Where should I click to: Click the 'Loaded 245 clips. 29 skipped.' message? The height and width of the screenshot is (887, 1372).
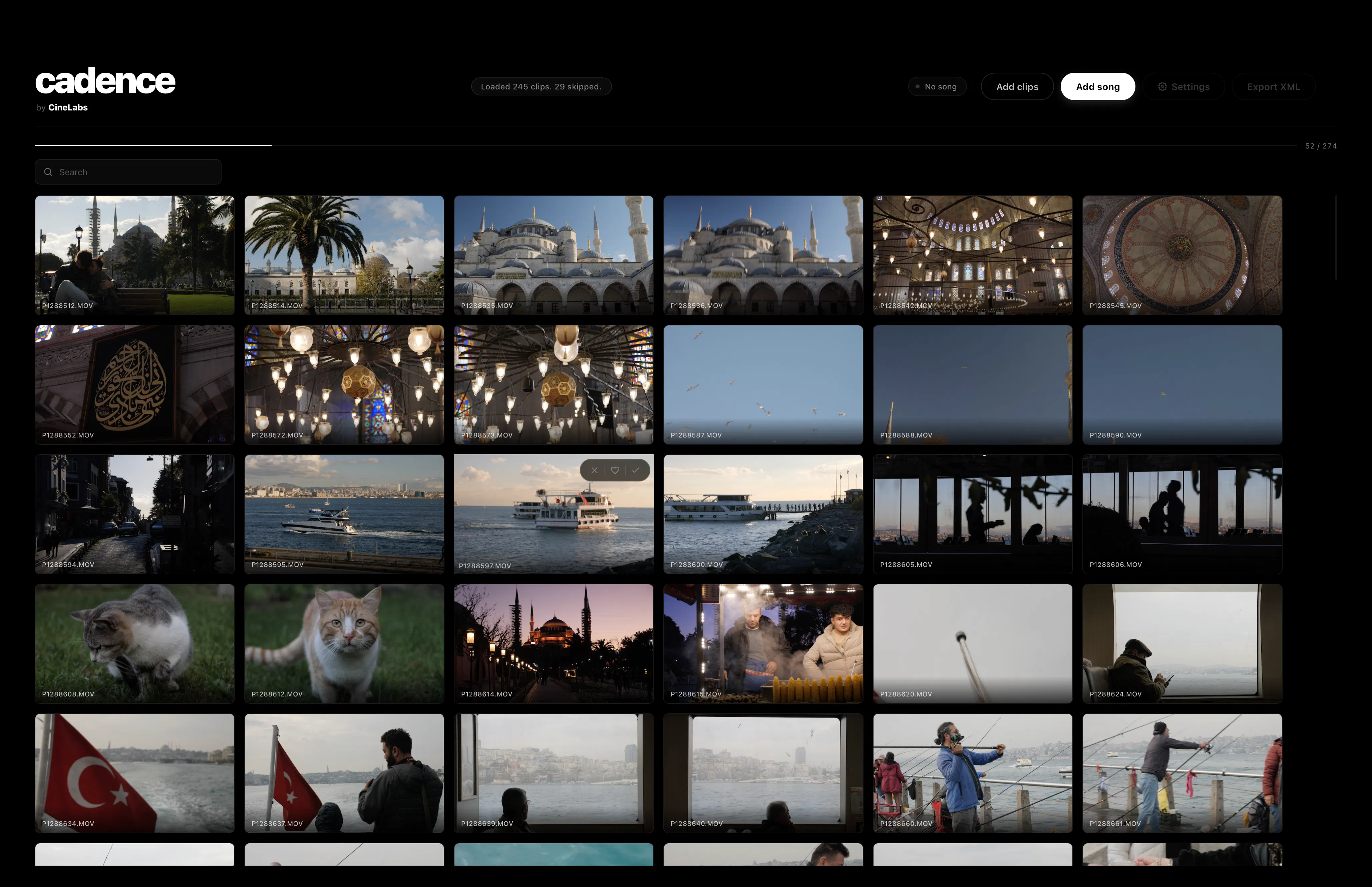click(541, 87)
